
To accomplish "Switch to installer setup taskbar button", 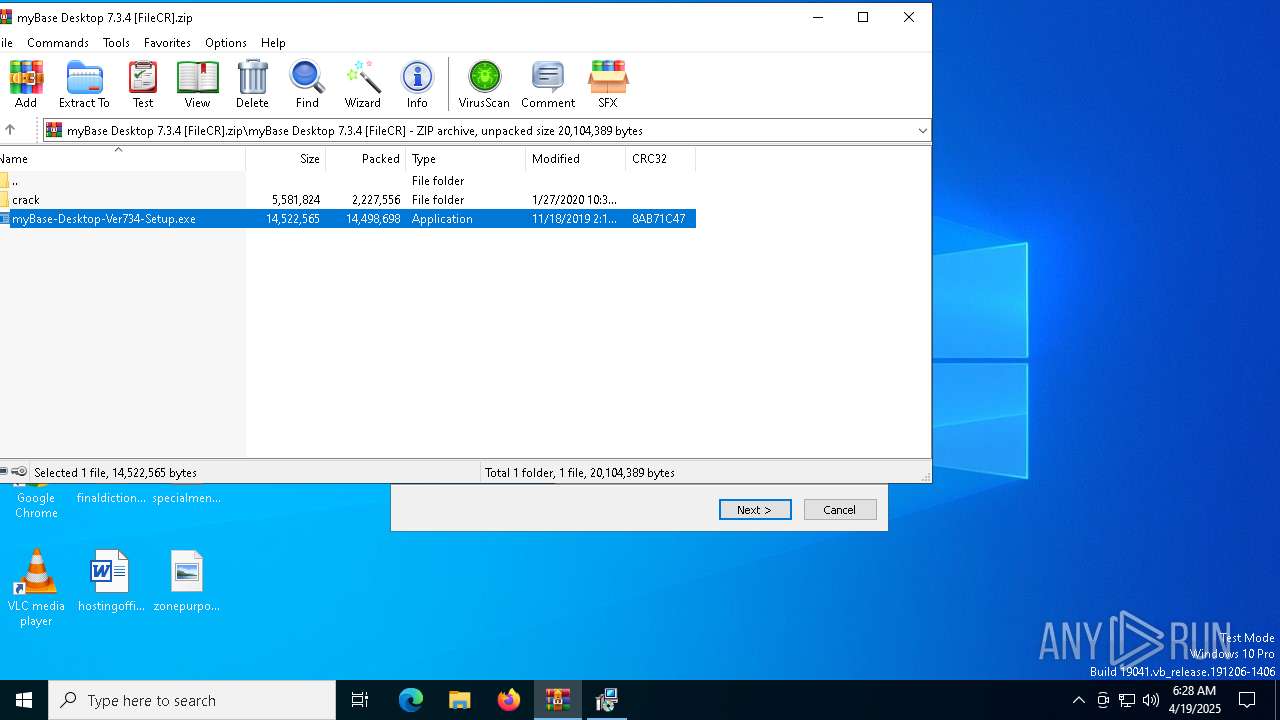I will click(x=606, y=700).
